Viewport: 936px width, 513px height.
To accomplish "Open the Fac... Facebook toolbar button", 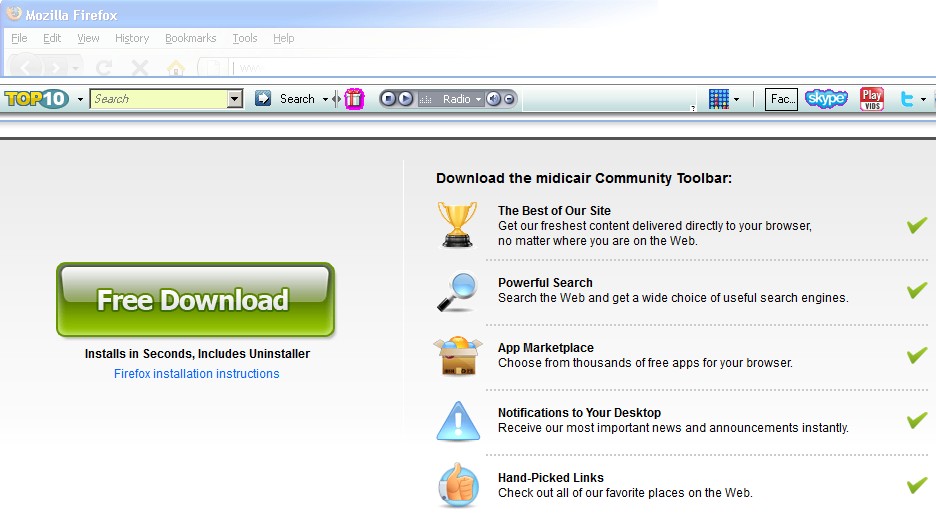I will [x=781, y=99].
